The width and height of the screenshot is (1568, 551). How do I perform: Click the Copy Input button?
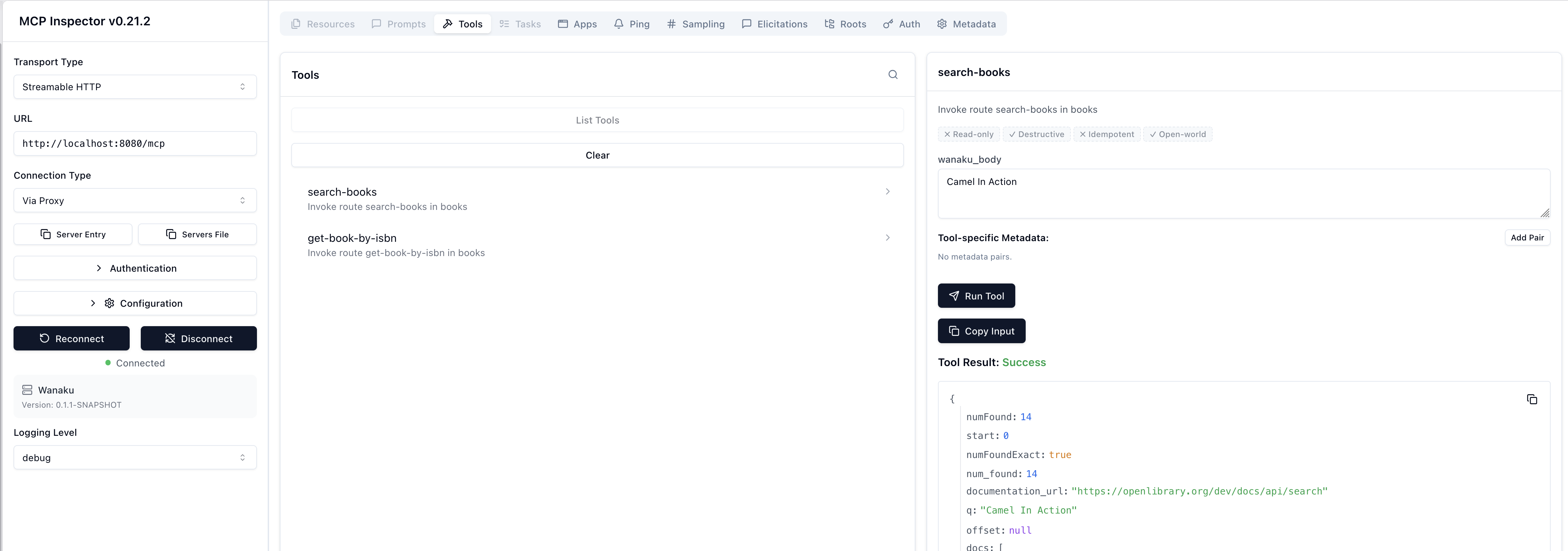(x=981, y=331)
